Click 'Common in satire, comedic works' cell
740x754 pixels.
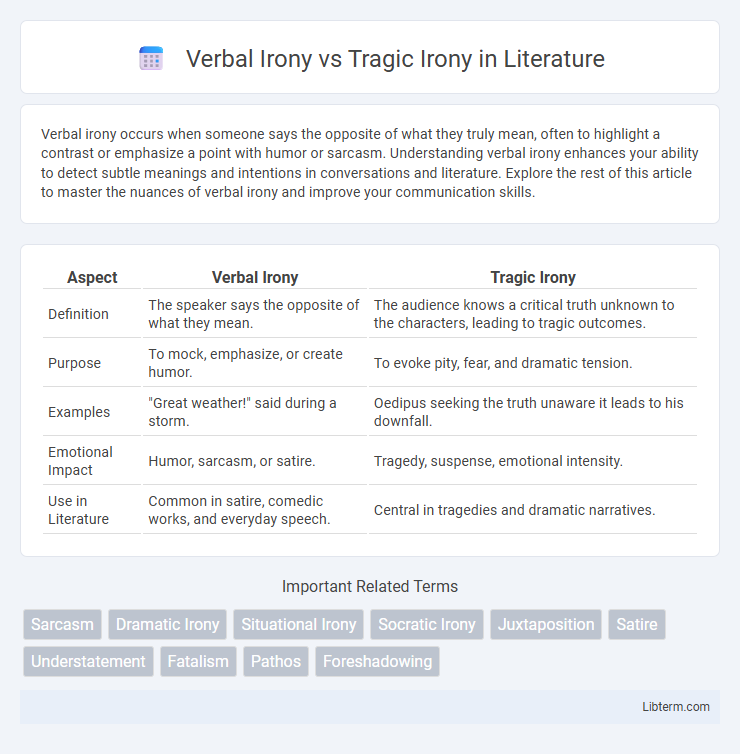click(255, 510)
